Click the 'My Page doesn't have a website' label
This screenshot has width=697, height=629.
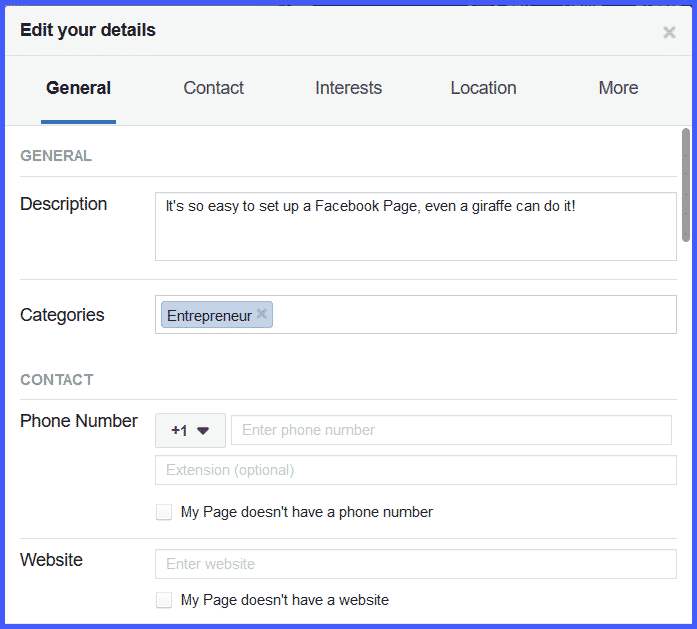point(284,600)
